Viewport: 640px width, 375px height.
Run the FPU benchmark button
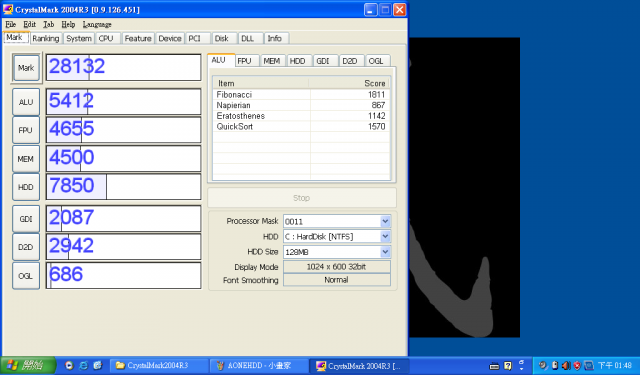[26, 130]
